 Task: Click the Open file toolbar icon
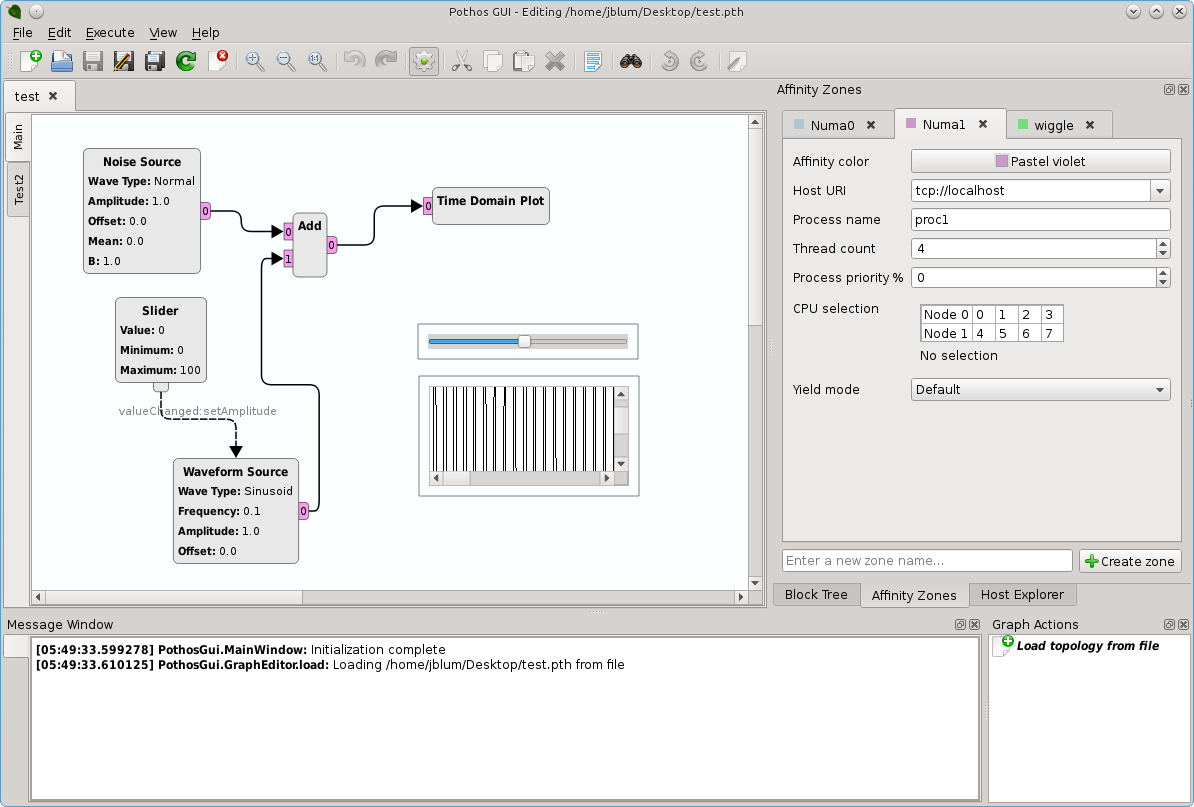[x=62, y=61]
